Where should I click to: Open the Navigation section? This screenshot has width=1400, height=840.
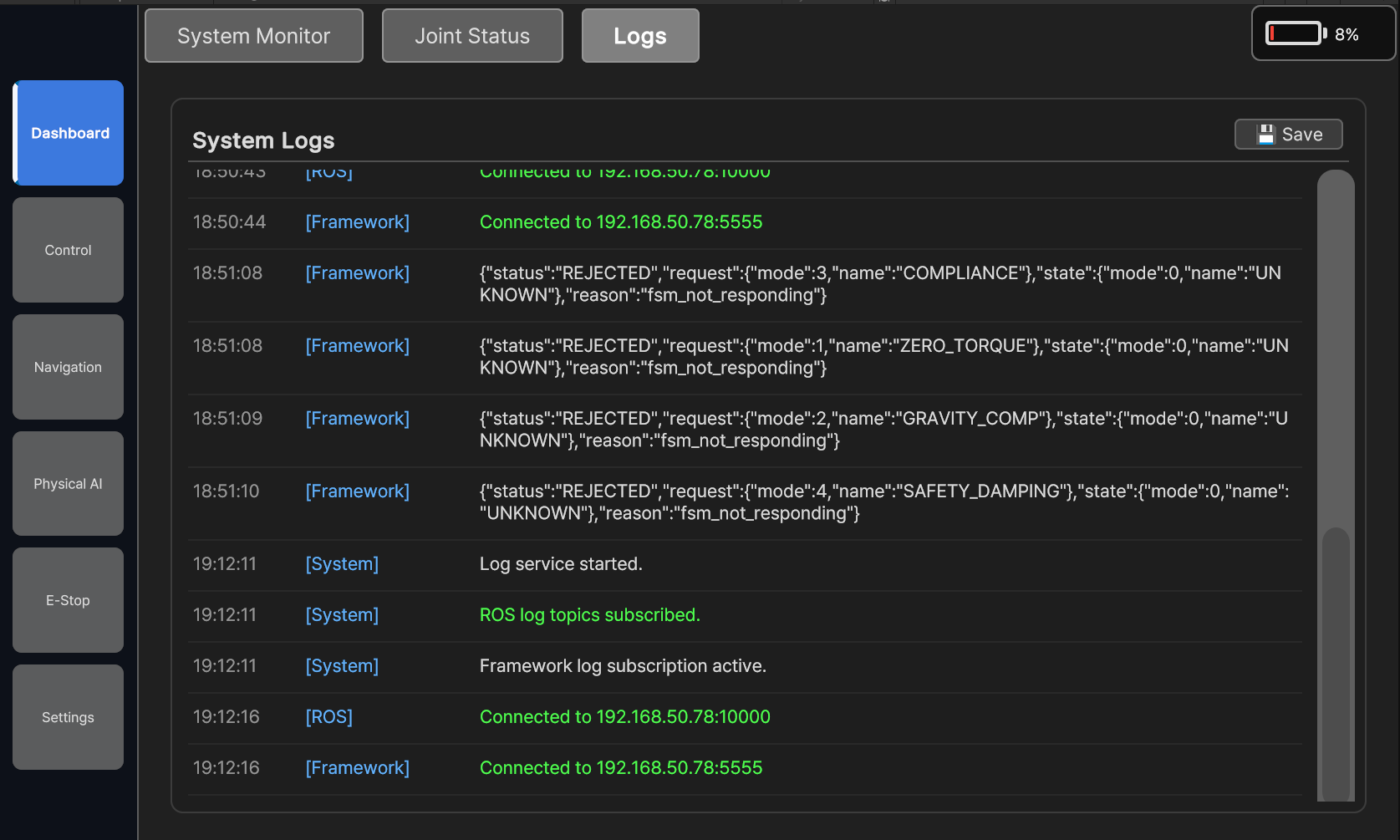point(68,367)
